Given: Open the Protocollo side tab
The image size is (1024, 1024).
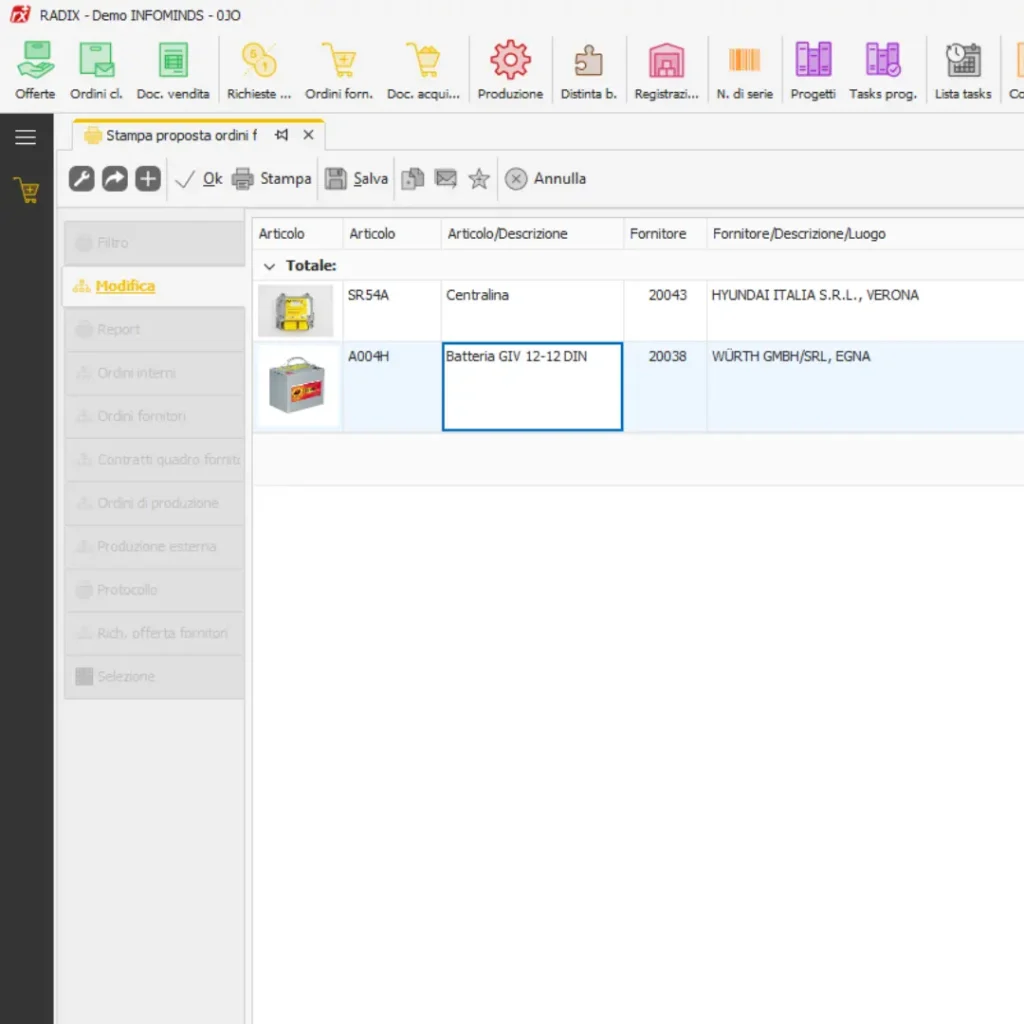Looking at the screenshot, I should tap(154, 590).
